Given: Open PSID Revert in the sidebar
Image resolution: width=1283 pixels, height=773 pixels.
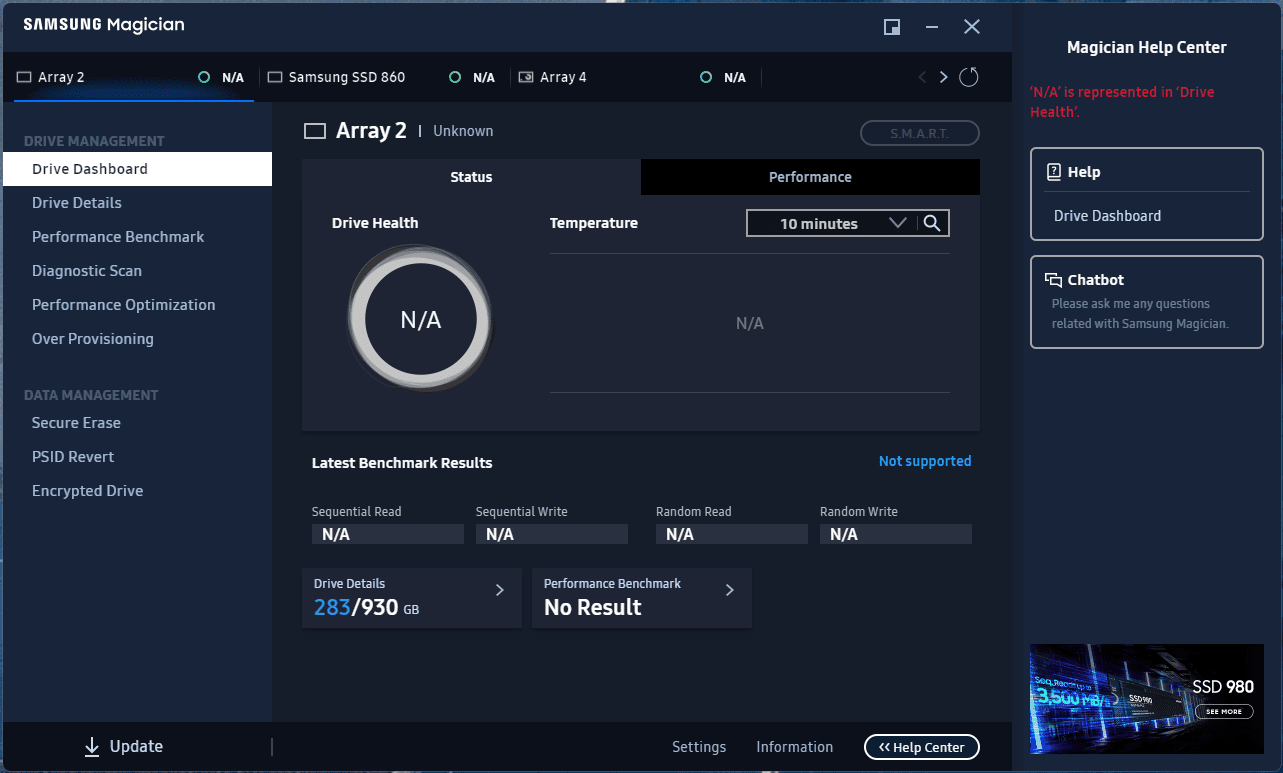Looking at the screenshot, I should (137, 457).
